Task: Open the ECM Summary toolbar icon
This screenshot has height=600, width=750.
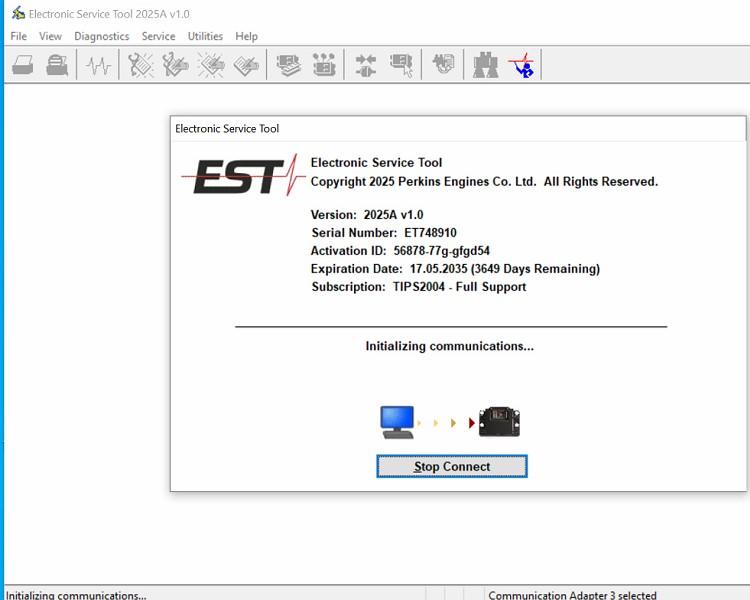Action: tap(289, 66)
